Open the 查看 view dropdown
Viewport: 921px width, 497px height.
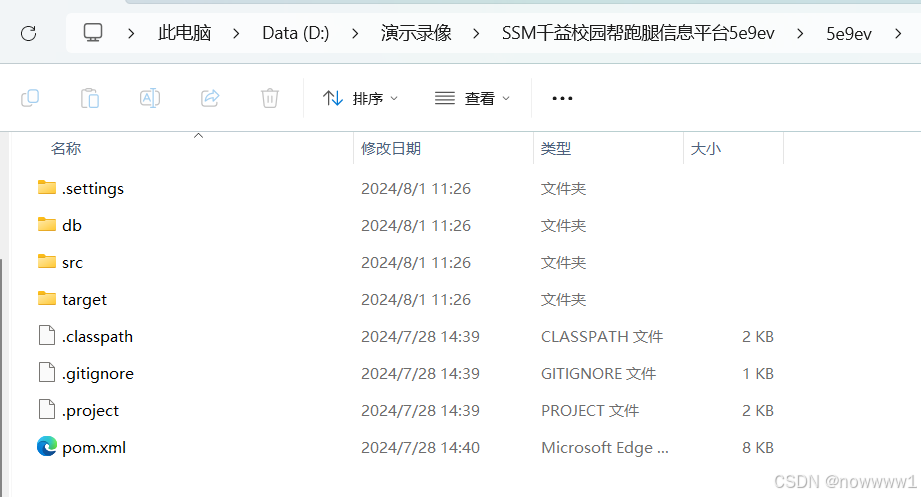[472, 98]
